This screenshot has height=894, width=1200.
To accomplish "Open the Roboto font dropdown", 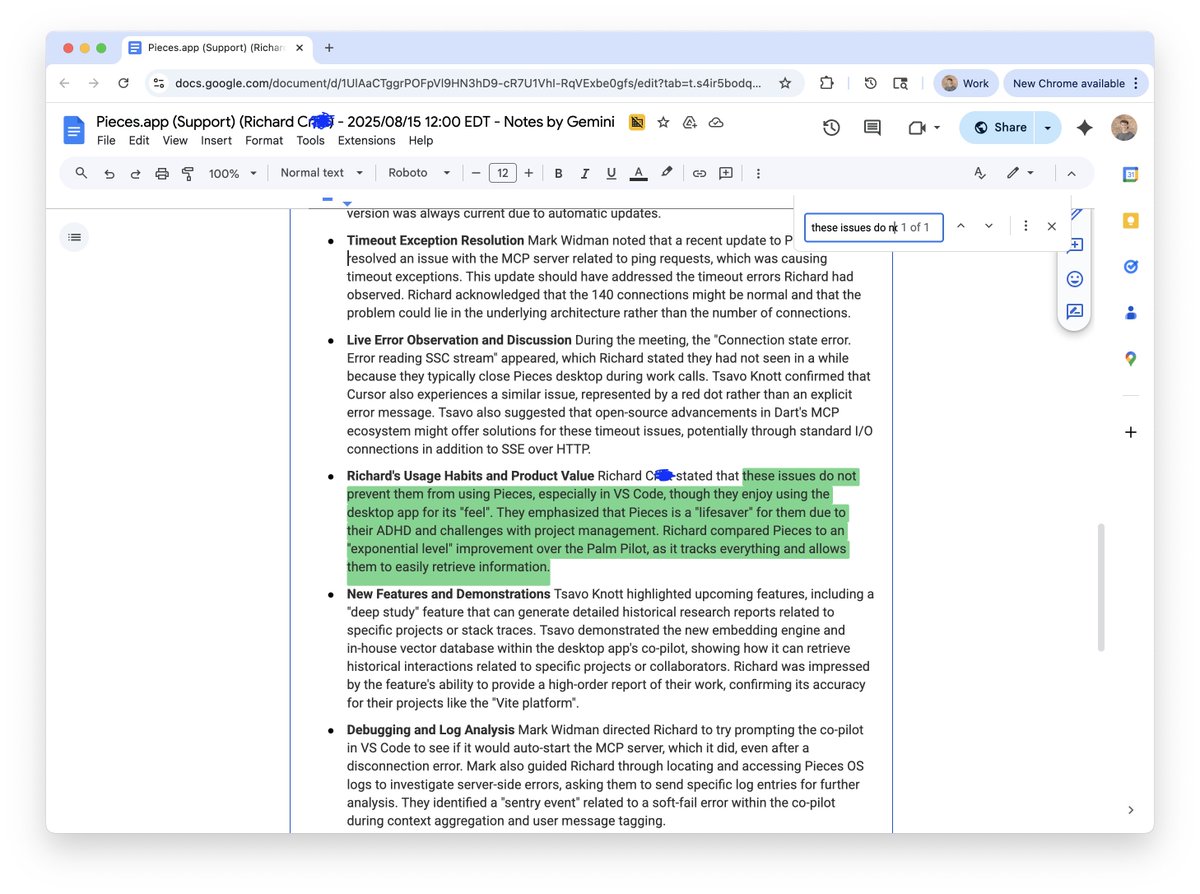I will coord(419,173).
